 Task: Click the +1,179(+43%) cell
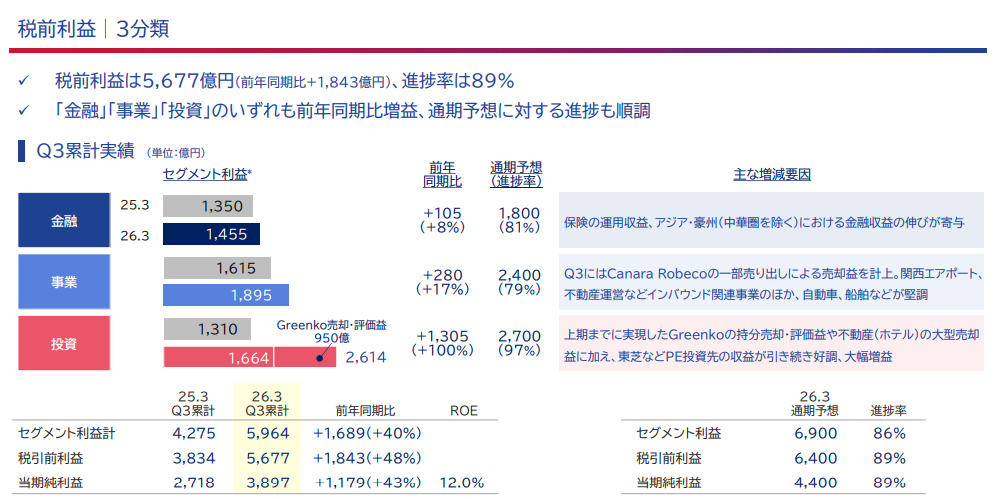[369, 482]
